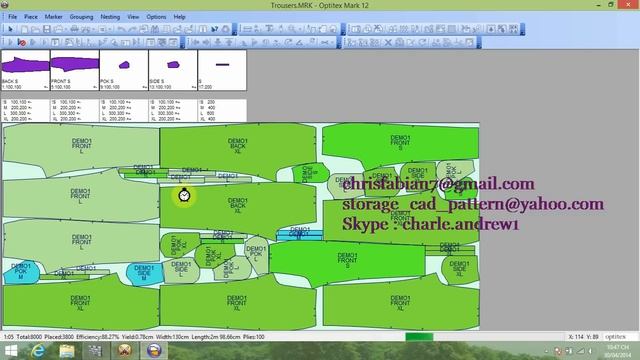The image size is (640, 360).
Task: Select DEMO1 SIDE XL piece
Action: coord(459,269)
